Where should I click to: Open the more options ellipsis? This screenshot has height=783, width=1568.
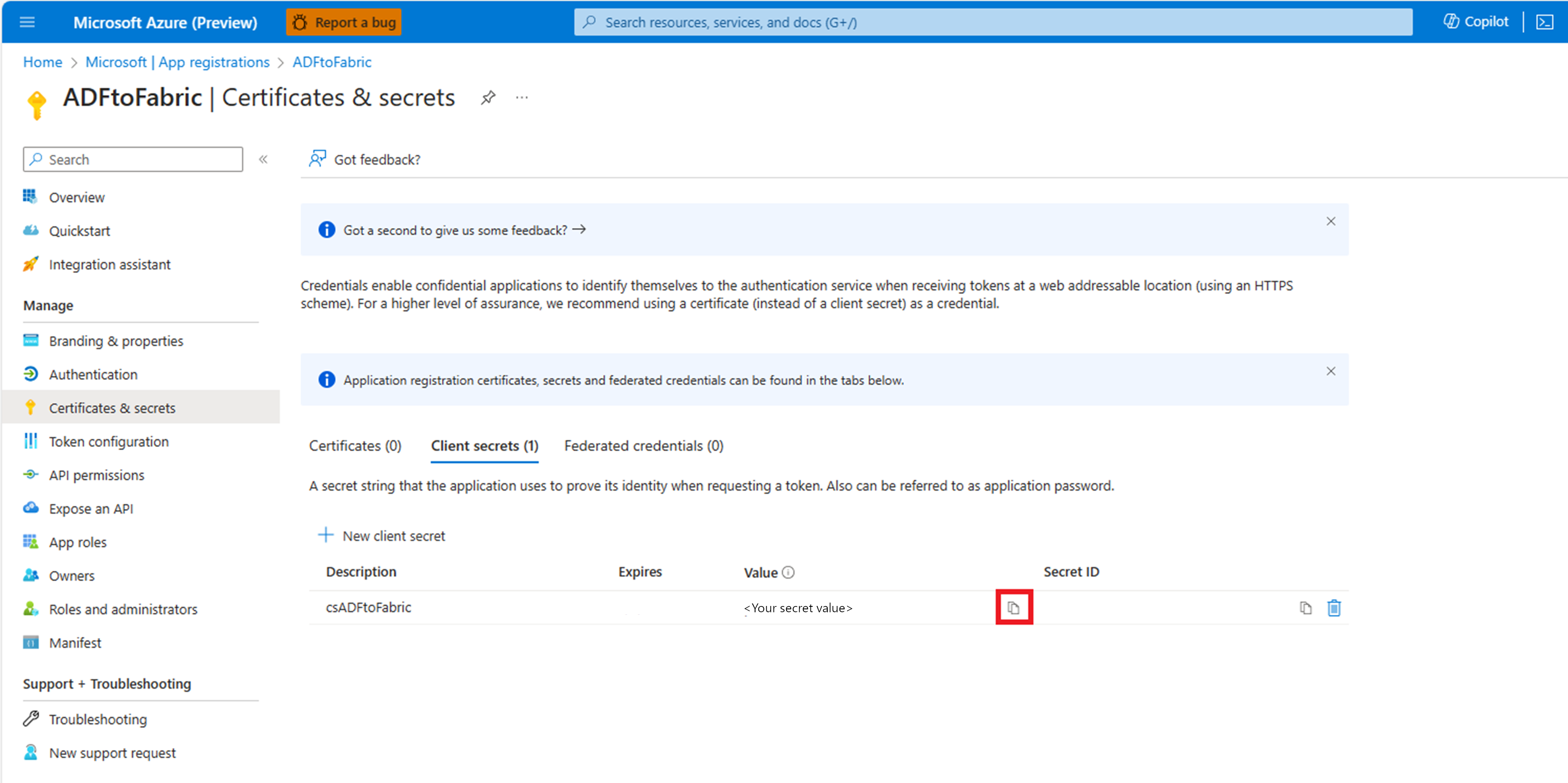[x=522, y=98]
